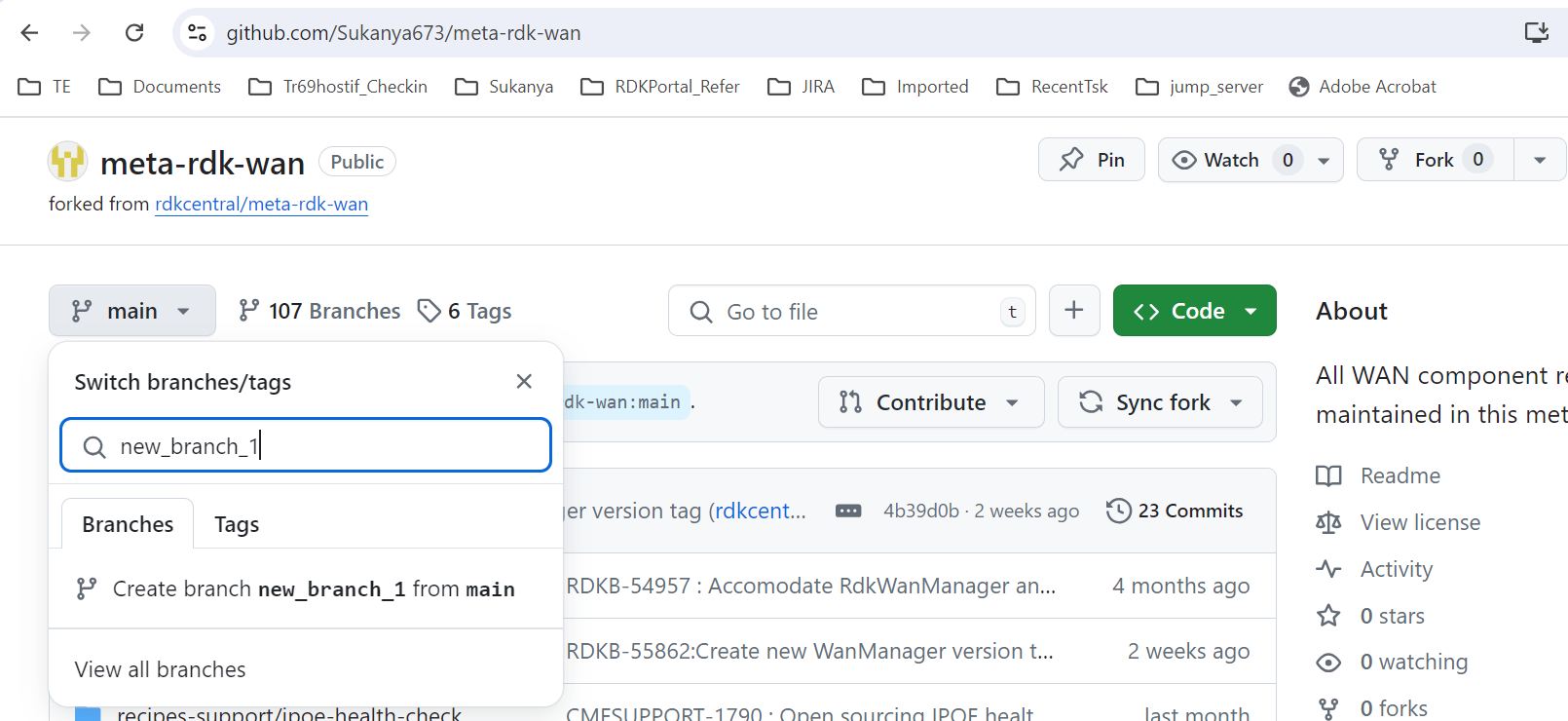Open the Documents bookmarks folder

(160, 87)
